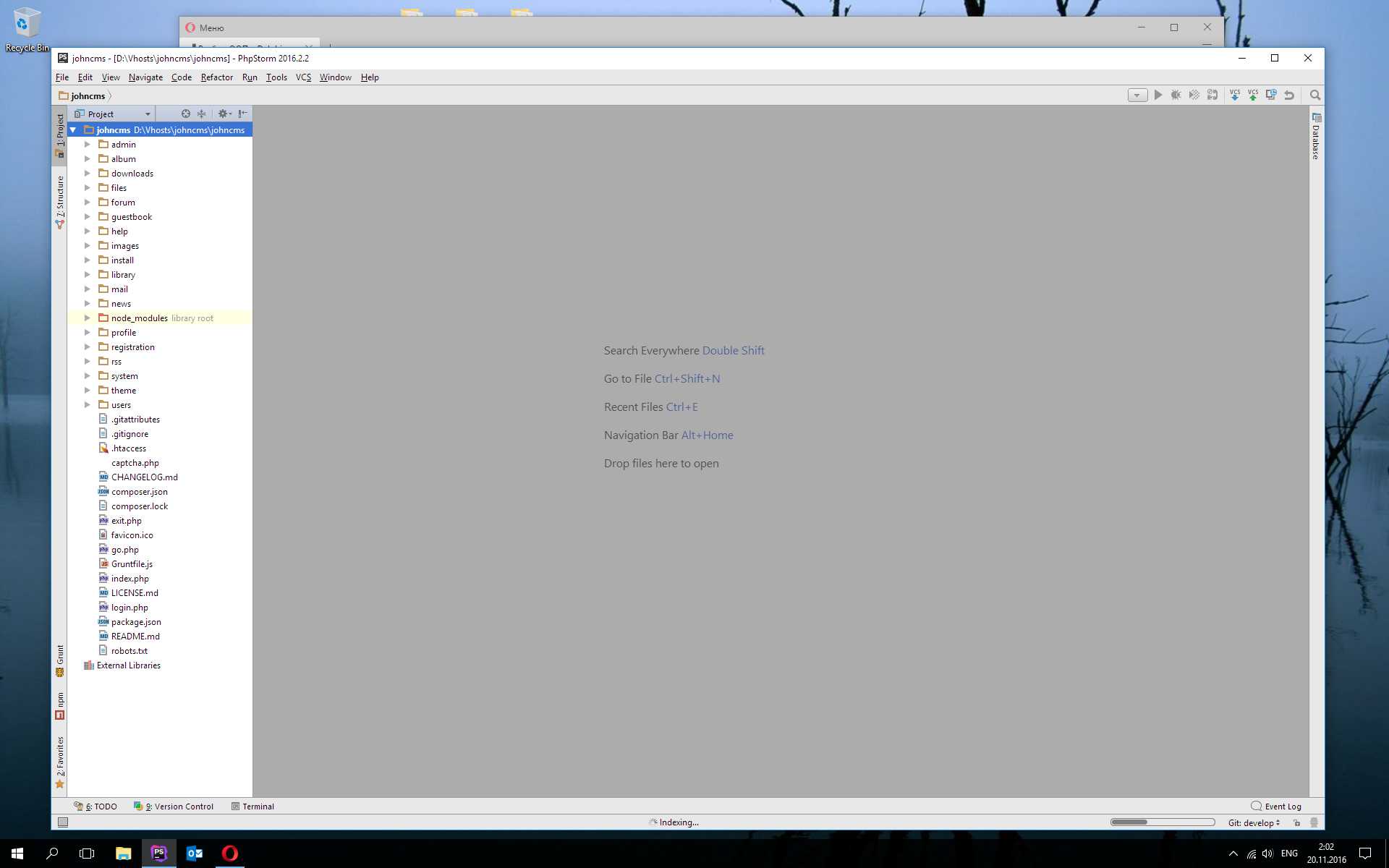Open the run configuration dropdown
The width and height of the screenshot is (1389, 868).
[x=1137, y=95]
